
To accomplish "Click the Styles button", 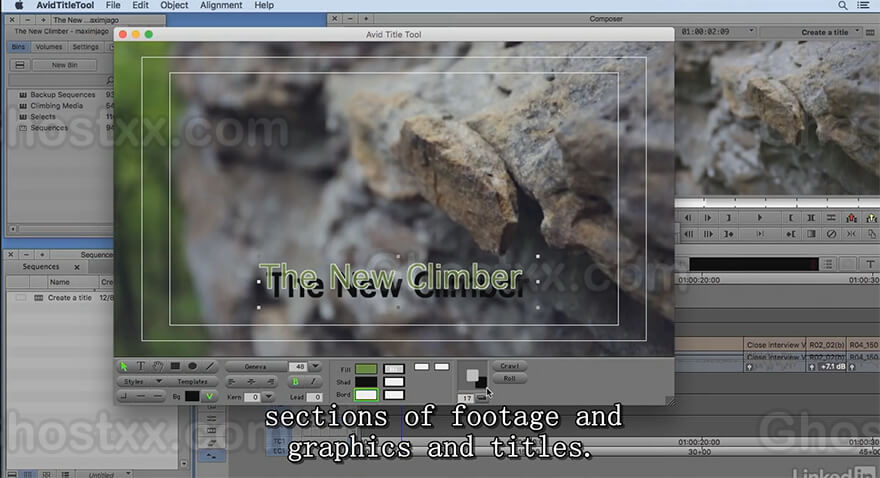I will (x=134, y=382).
